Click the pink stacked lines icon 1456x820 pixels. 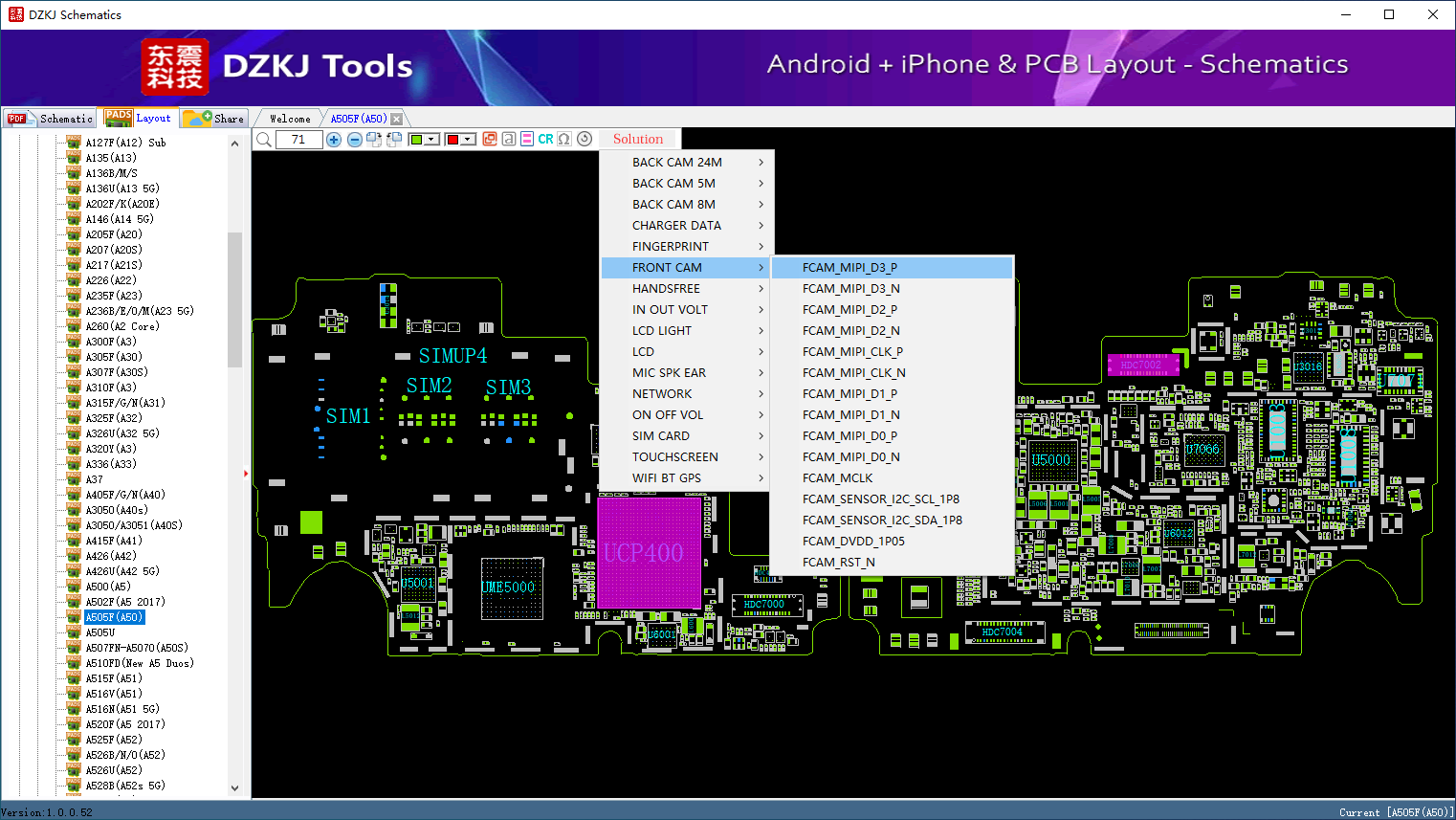coord(527,139)
